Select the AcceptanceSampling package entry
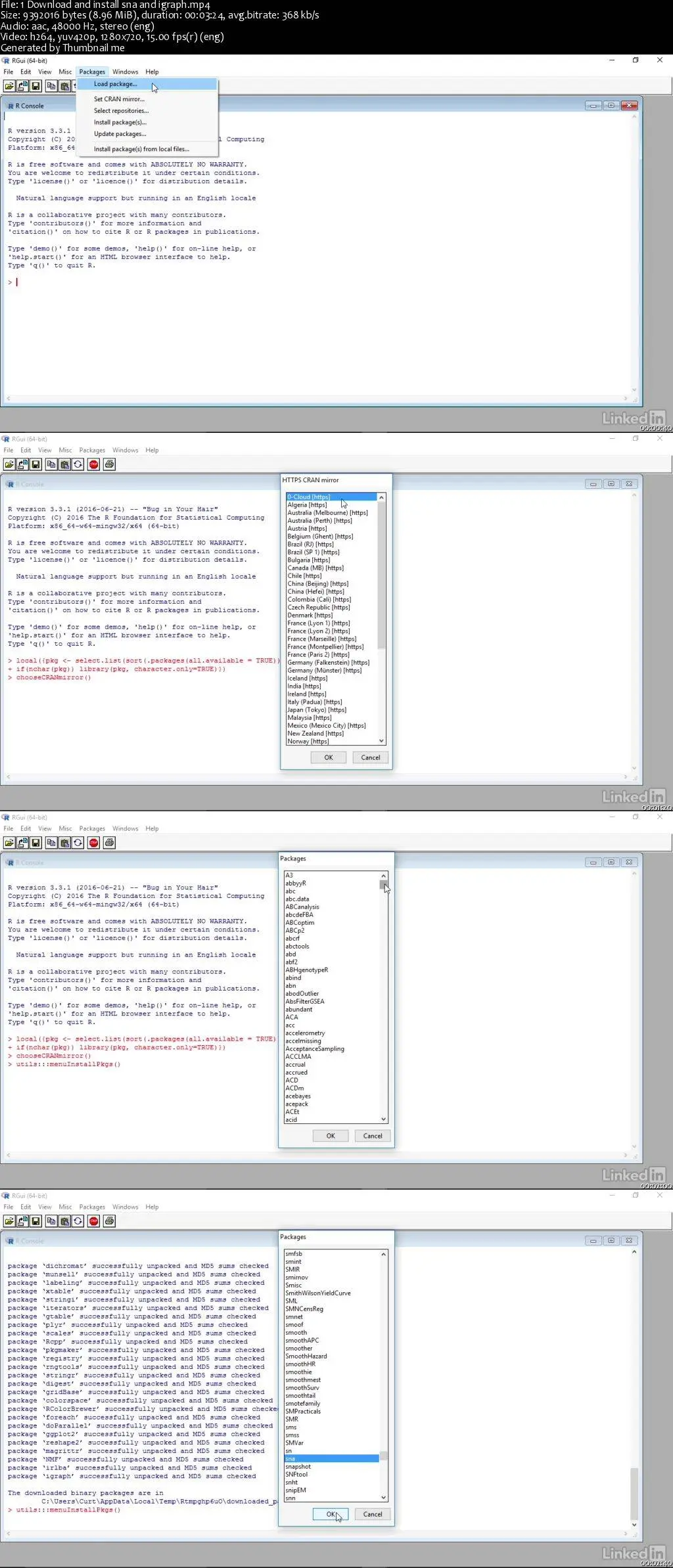This screenshot has width=673, height=1568. point(331,1049)
